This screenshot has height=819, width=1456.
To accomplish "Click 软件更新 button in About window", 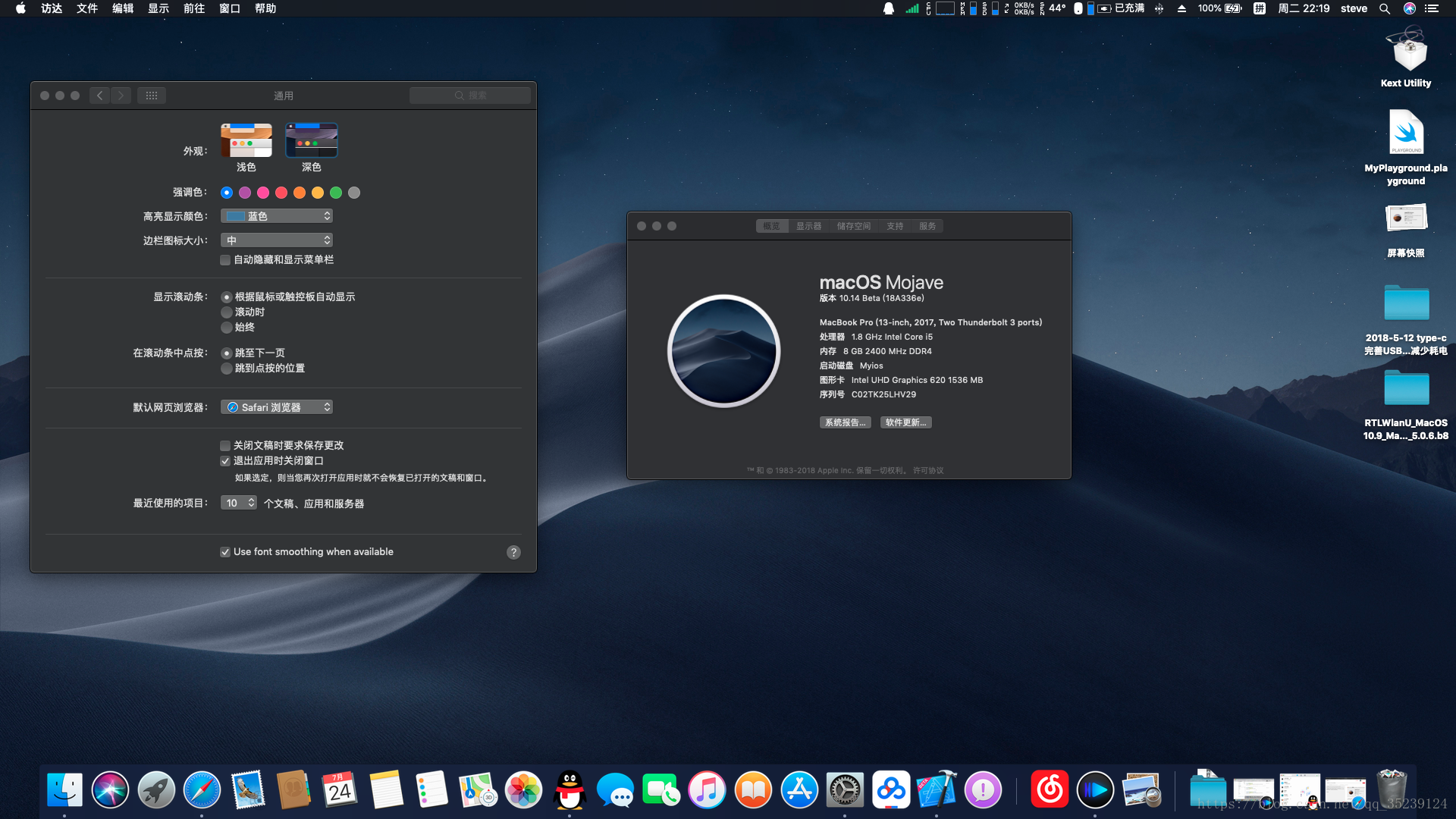I will (905, 422).
